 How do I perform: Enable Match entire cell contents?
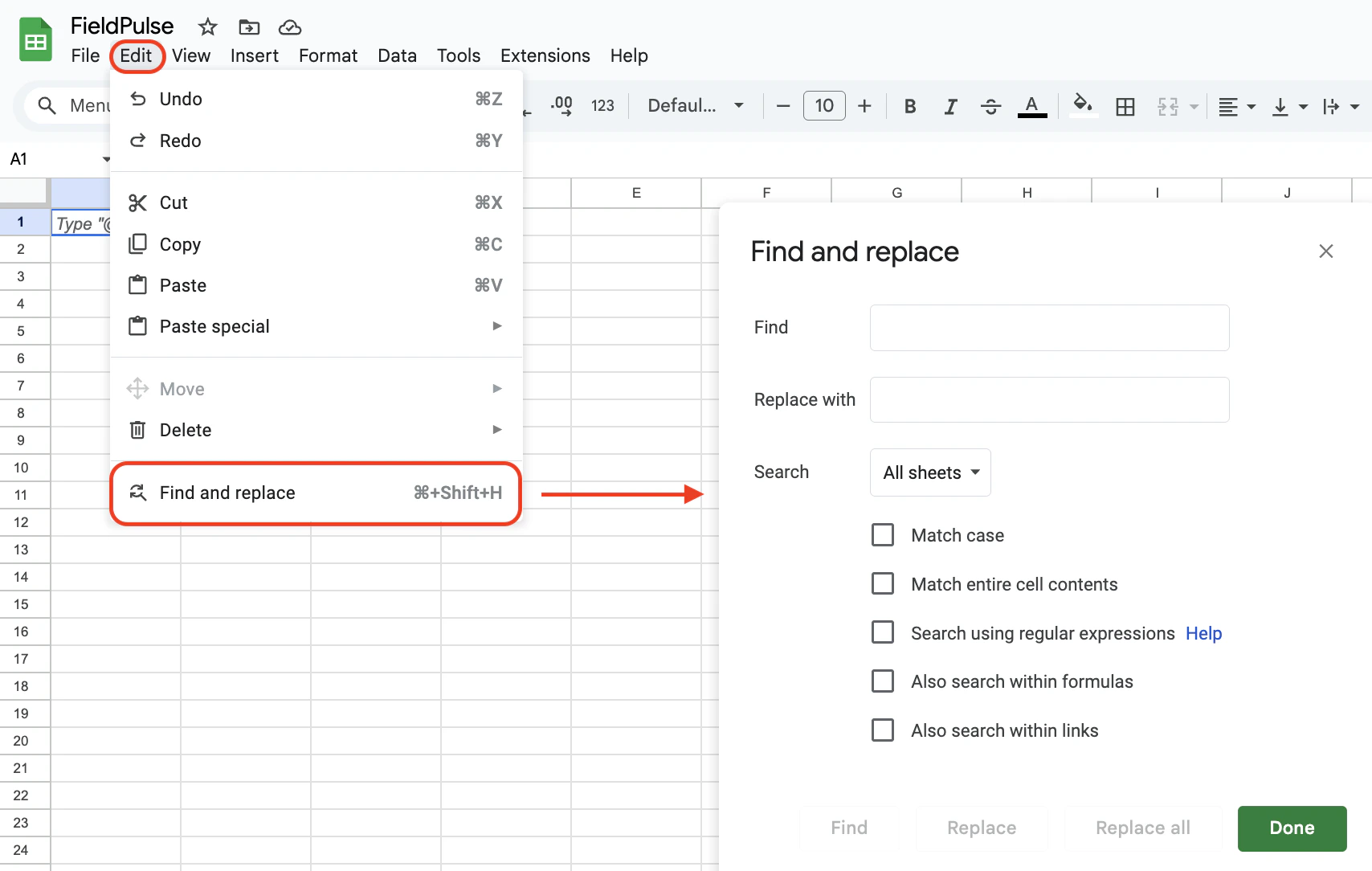pos(883,583)
